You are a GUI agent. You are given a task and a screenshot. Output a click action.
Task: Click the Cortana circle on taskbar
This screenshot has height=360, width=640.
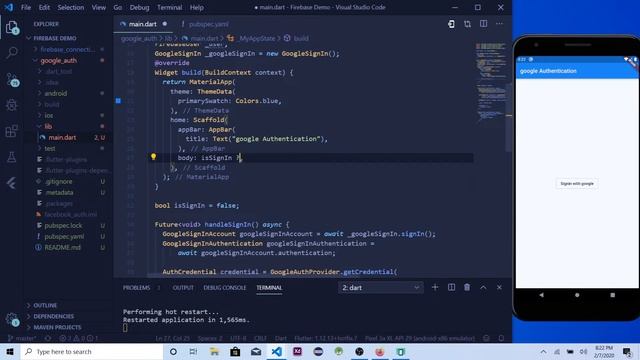[173, 351]
